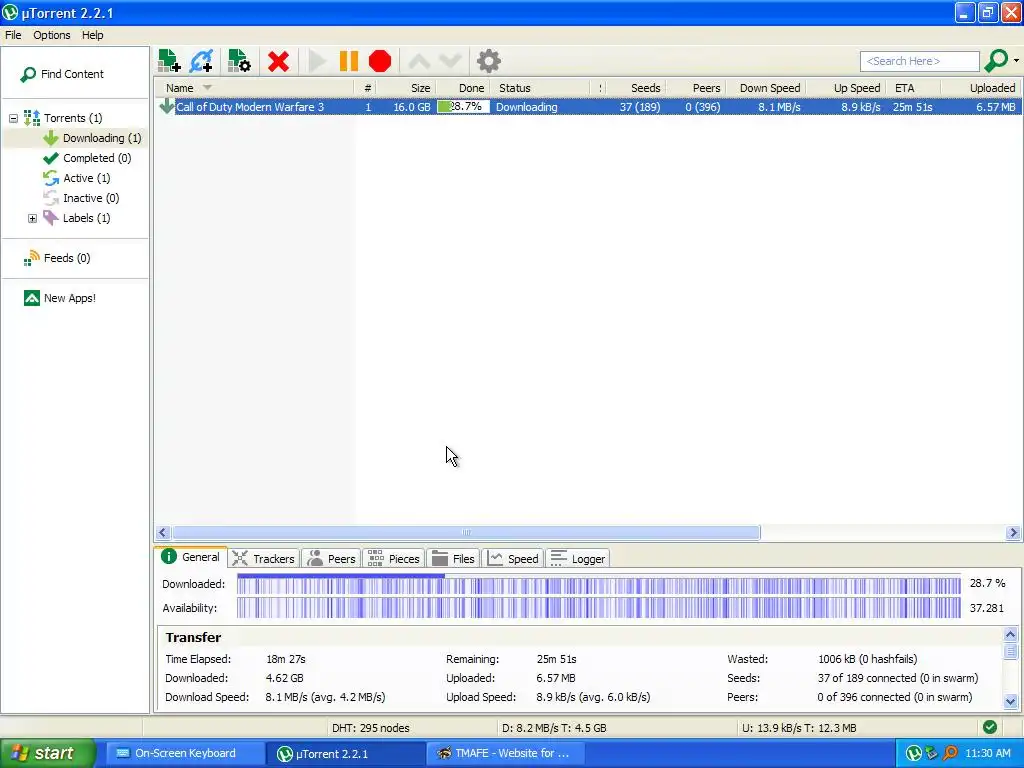Sort by the ETA column header
The width and height of the screenshot is (1024, 768).
coord(914,88)
